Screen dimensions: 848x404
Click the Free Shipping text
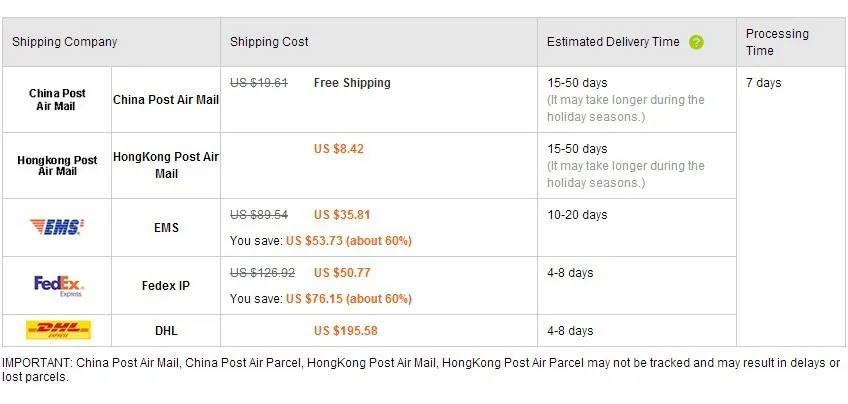point(352,83)
